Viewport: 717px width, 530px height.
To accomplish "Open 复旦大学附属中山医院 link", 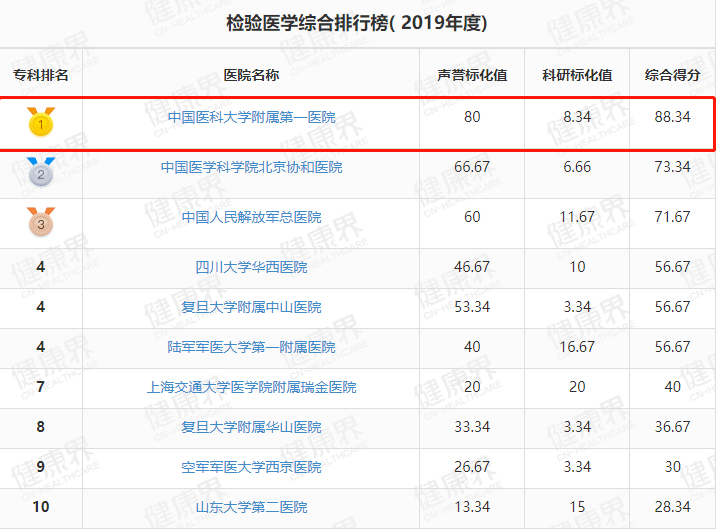I will 251,307.
